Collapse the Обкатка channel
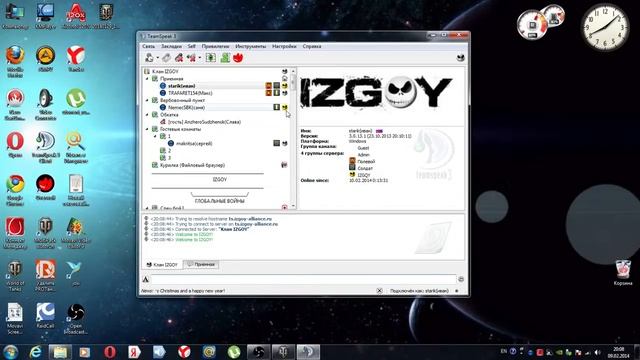This screenshot has height=360, width=640. [x=147, y=115]
